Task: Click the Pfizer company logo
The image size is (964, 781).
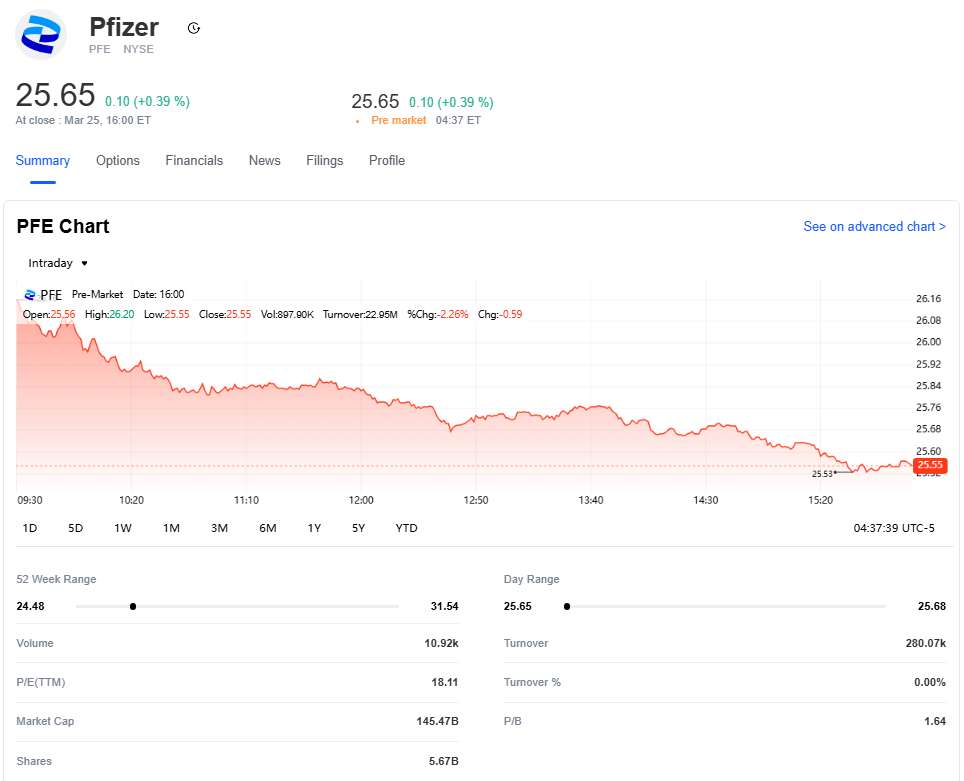Action: coord(41,33)
